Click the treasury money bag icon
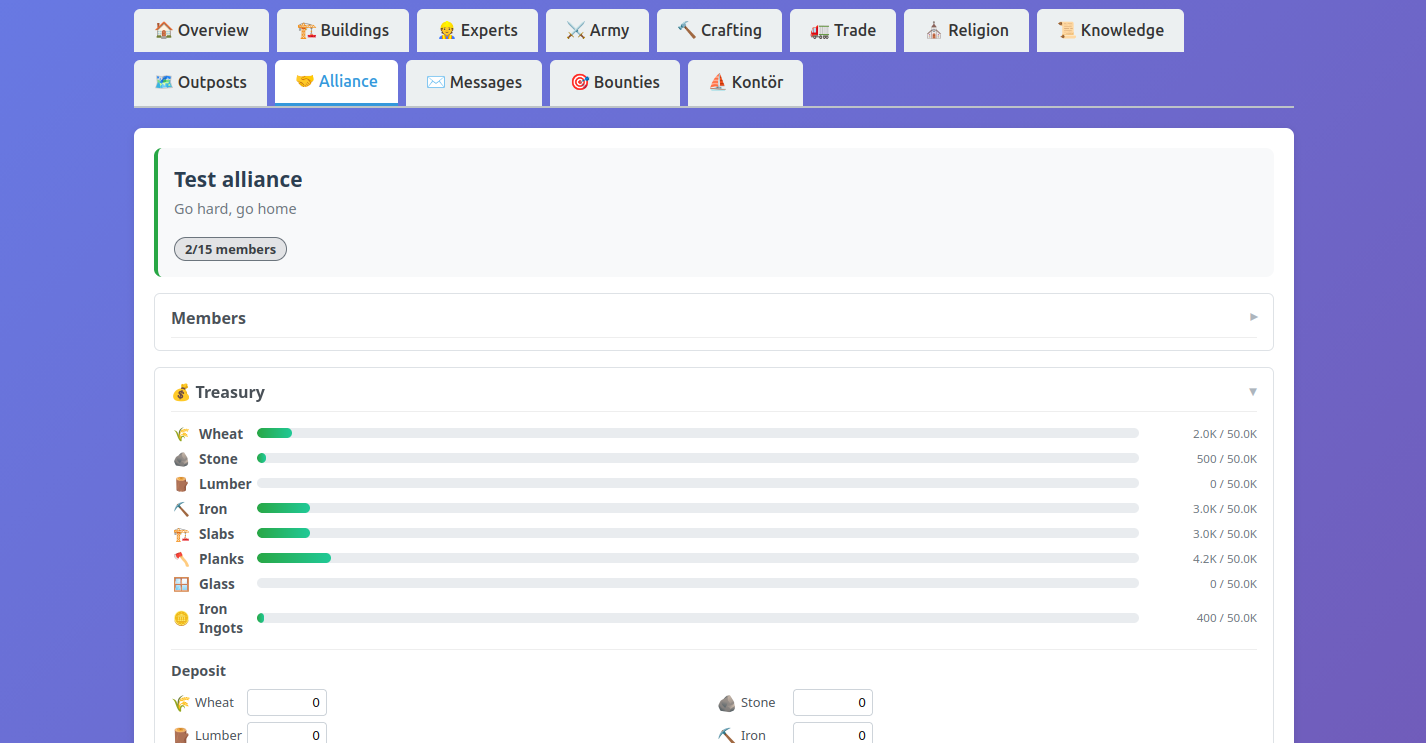The image size is (1426, 743). coord(181,392)
